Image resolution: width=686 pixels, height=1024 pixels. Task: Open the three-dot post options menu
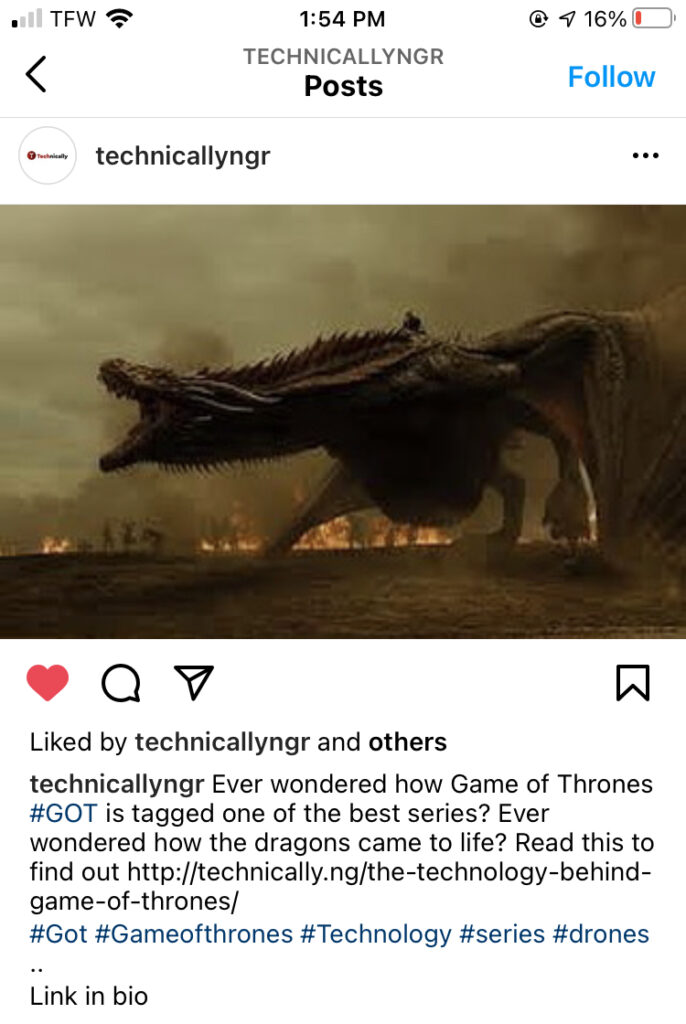tap(645, 155)
